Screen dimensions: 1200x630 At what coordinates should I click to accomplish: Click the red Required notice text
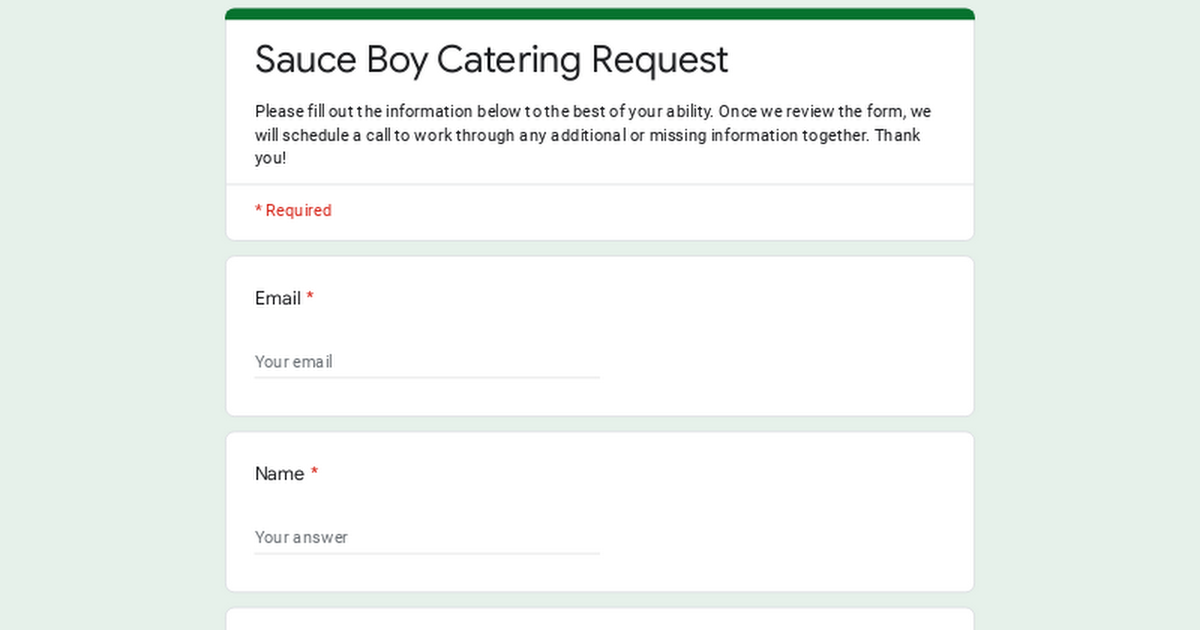(x=293, y=210)
